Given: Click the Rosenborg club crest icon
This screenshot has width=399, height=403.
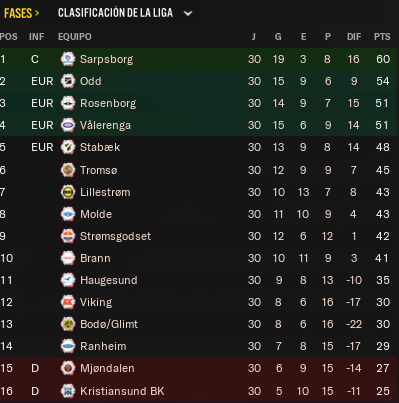Looking at the screenshot, I should pos(68,103).
